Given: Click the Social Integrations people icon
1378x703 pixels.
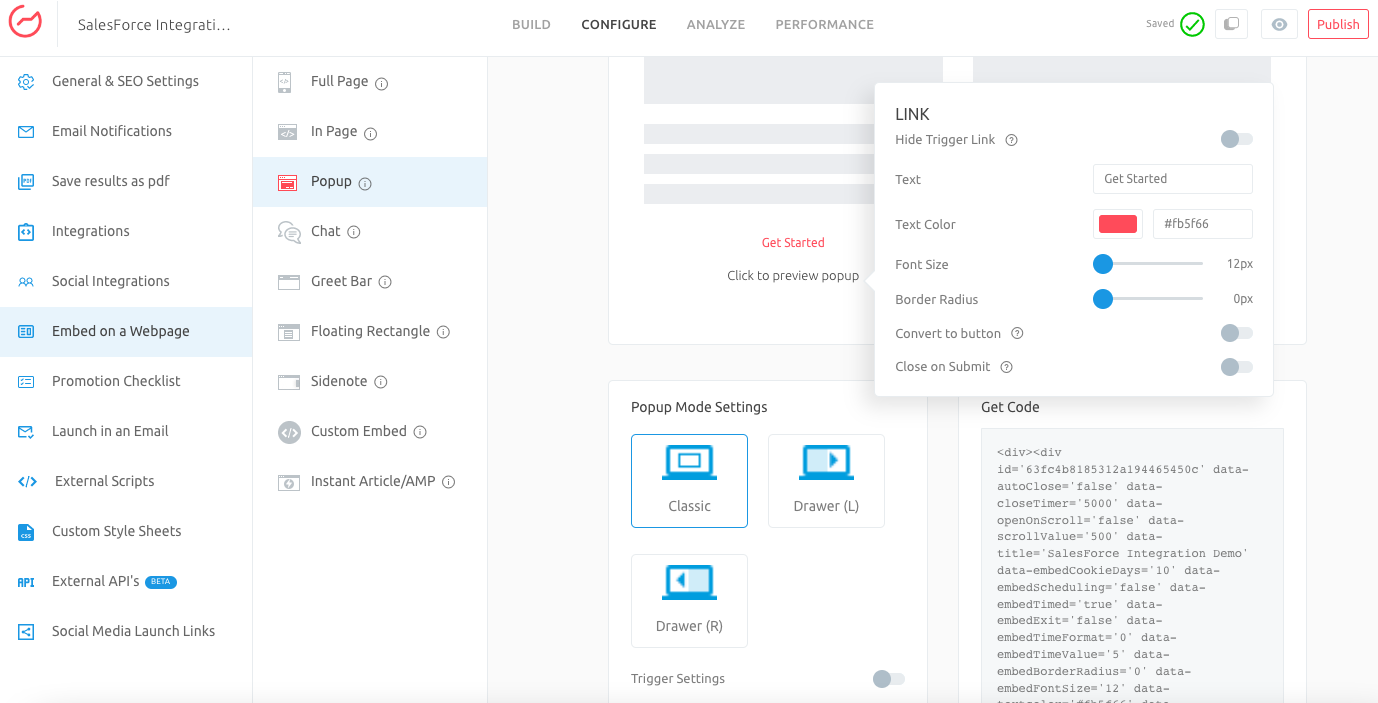Looking at the screenshot, I should point(27,281).
